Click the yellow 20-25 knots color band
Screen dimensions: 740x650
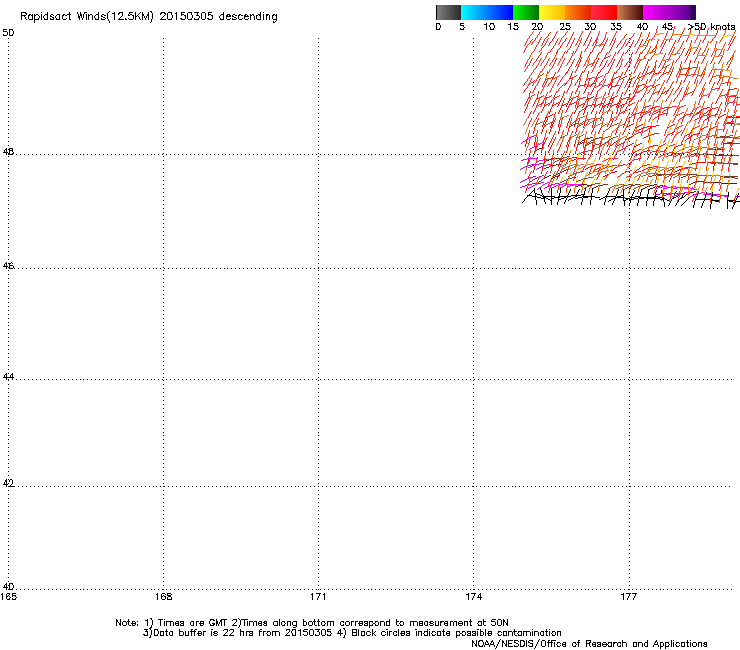[552, 12]
